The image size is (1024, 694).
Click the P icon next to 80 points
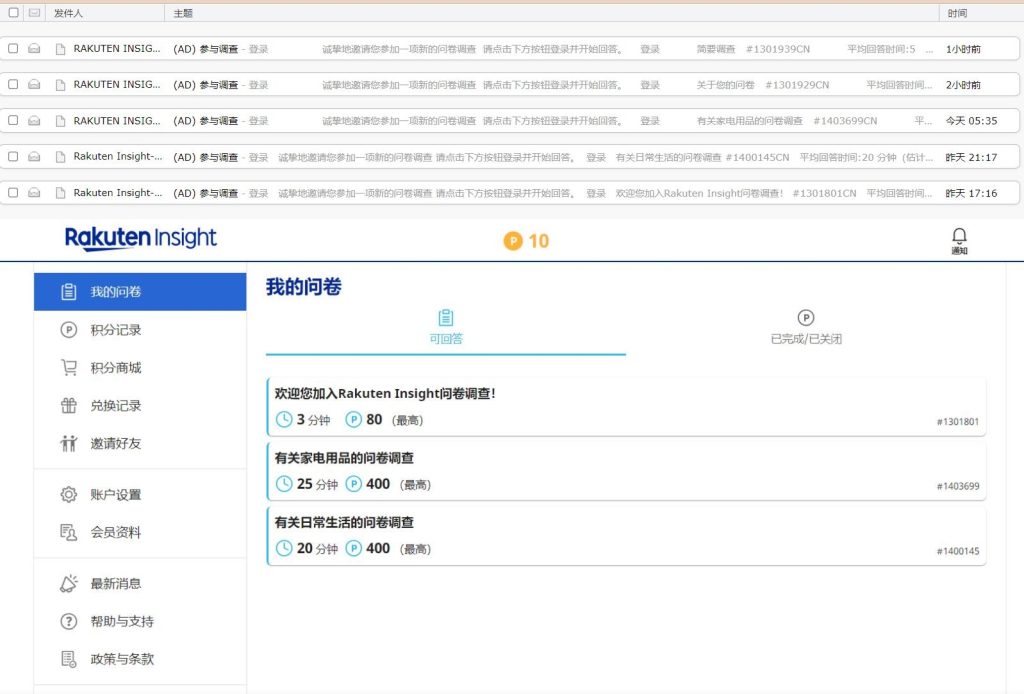pyautogui.click(x=353, y=419)
